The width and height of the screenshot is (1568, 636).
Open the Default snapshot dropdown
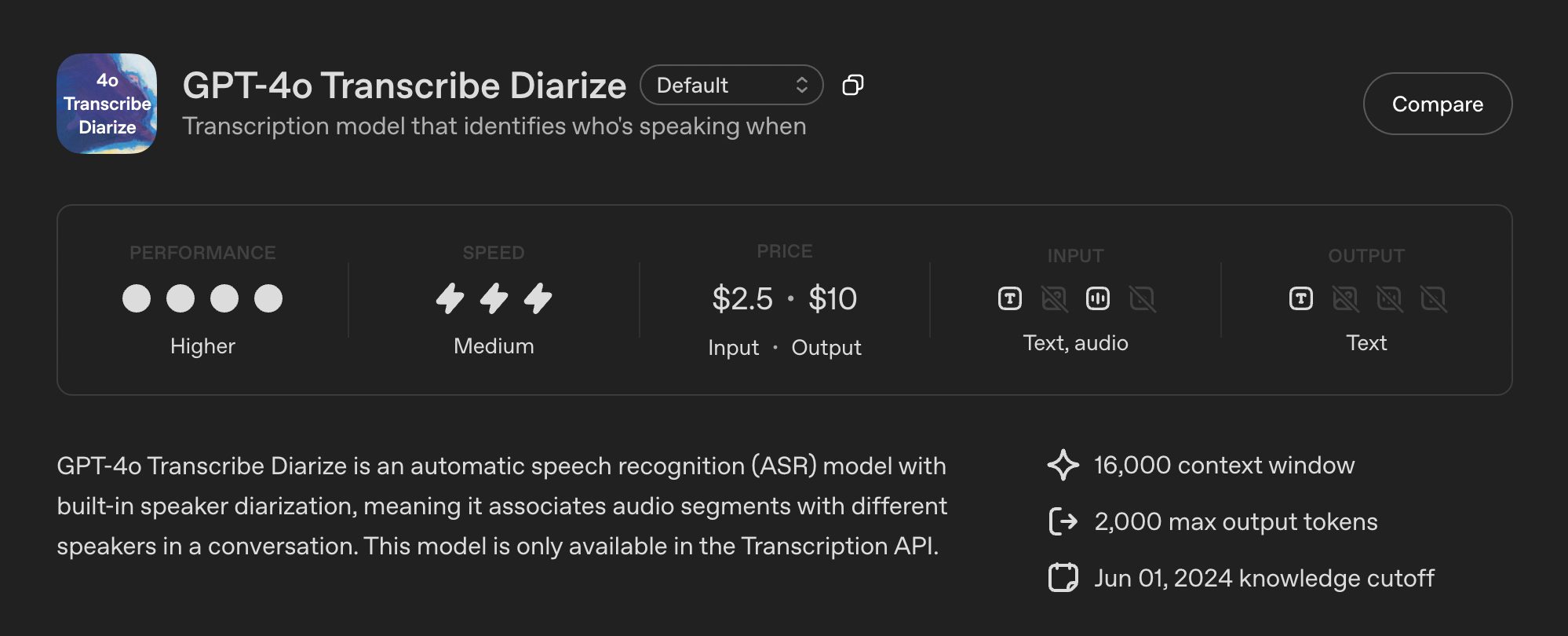pos(731,85)
